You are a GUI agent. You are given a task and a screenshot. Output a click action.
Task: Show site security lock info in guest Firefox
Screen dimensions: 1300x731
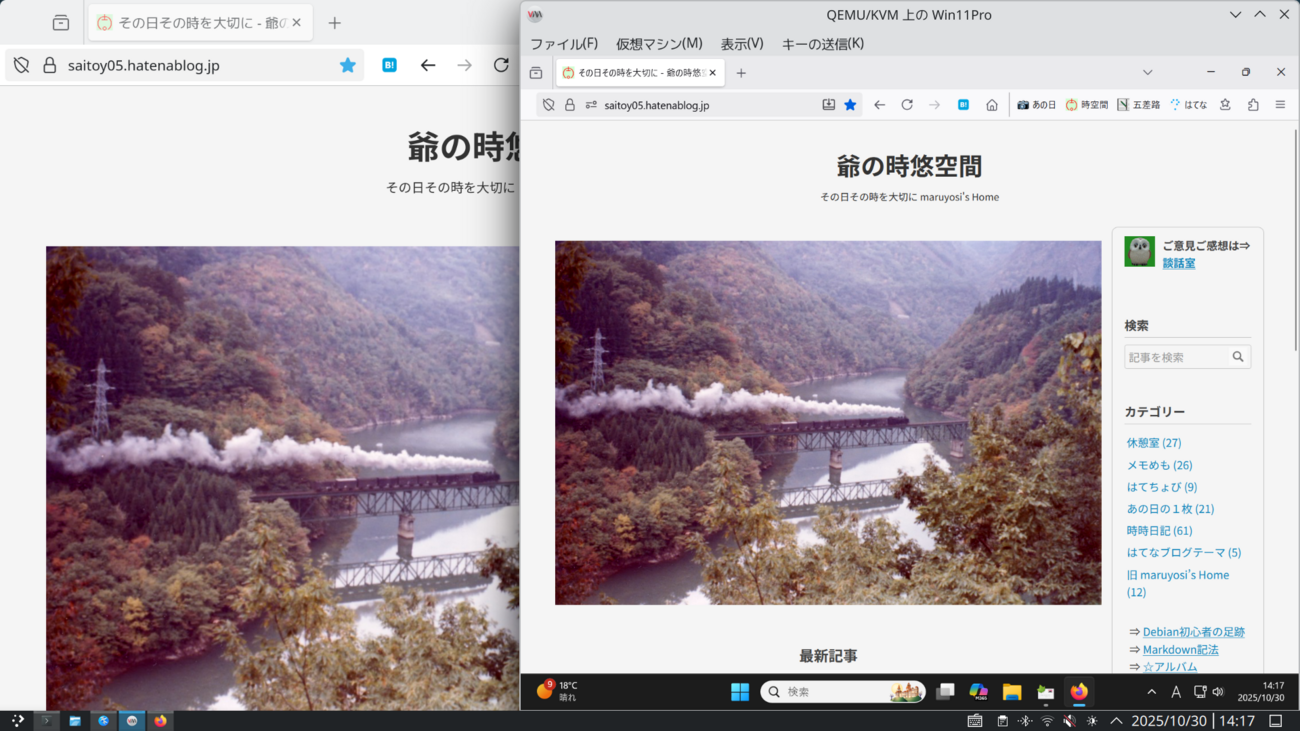pyautogui.click(x=570, y=105)
